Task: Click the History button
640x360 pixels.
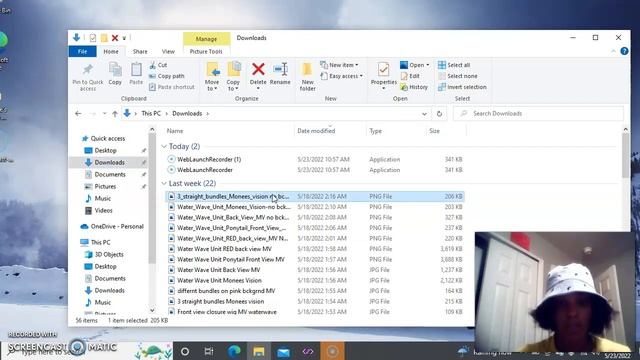Action: click(x=414, y=87)
